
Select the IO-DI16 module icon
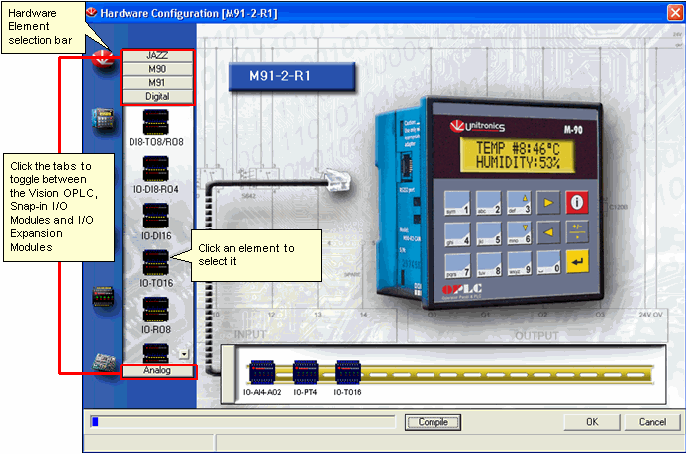(x=156, y=216)
